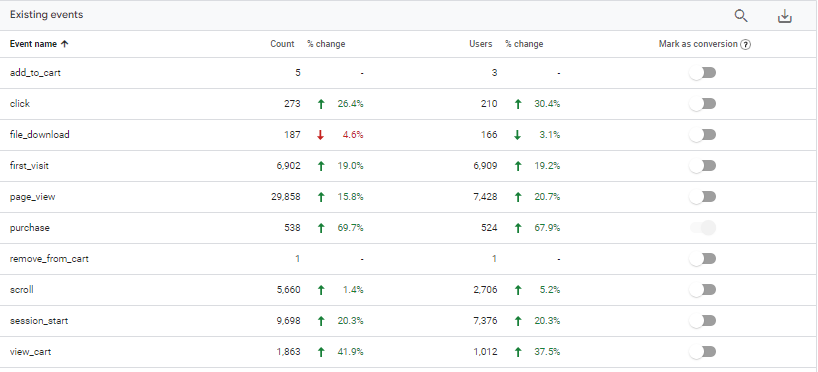Click the sort arrow beside Event name
Screen dimensions: 818x372
pyautogui.click(x=65, y=44)
